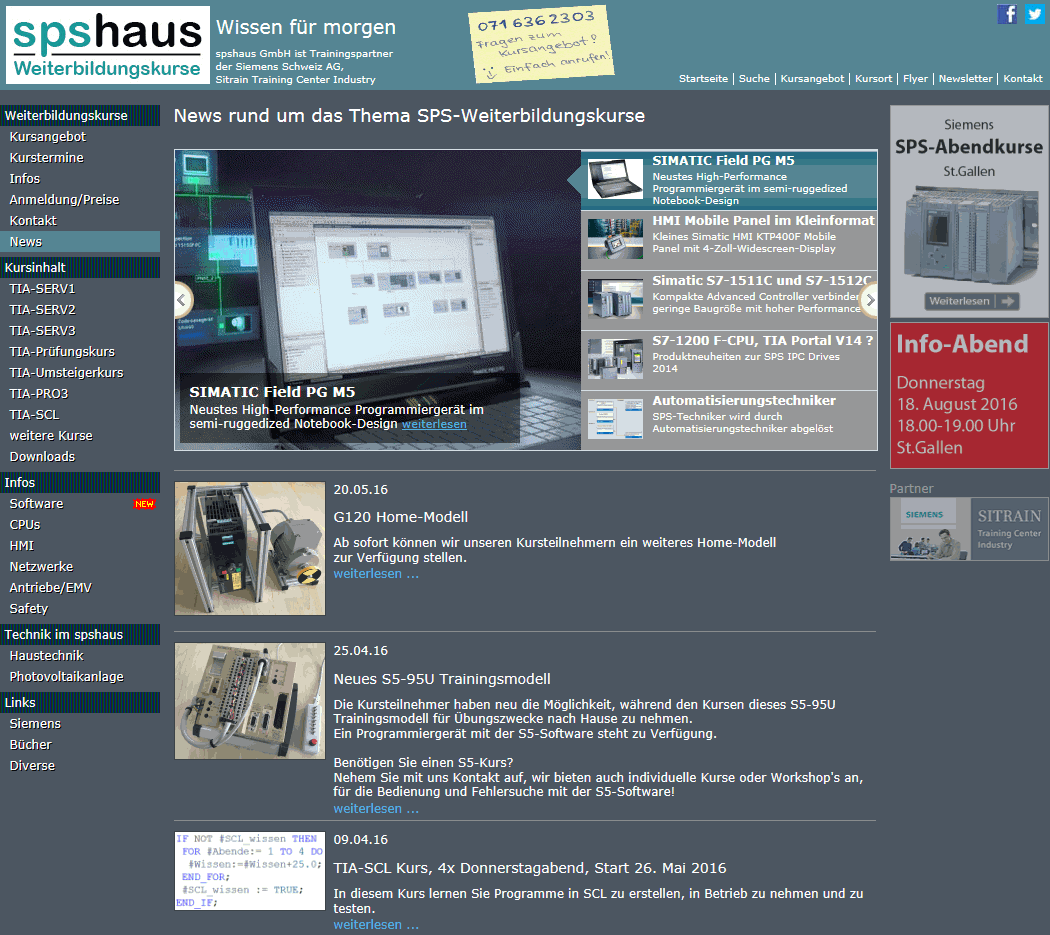Screen dimensions: 1050x935
Task: Click TIA-SCL Kurs article title
Action: tap(530, 869)
